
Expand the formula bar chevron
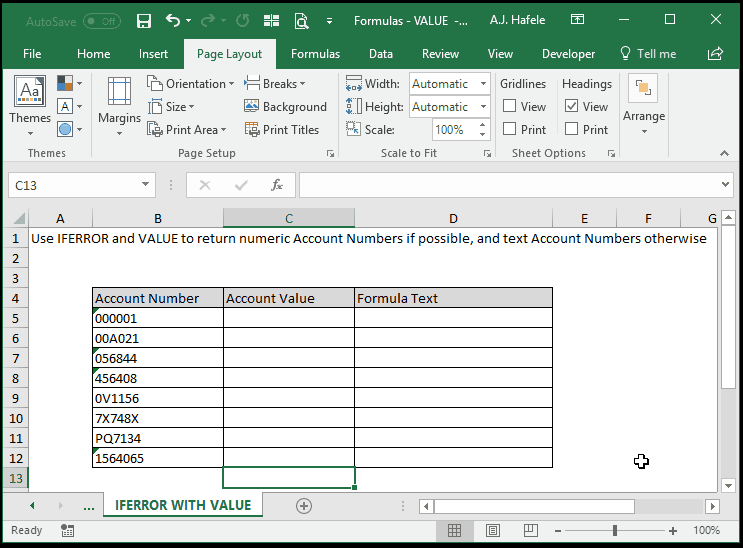(725, 184)
